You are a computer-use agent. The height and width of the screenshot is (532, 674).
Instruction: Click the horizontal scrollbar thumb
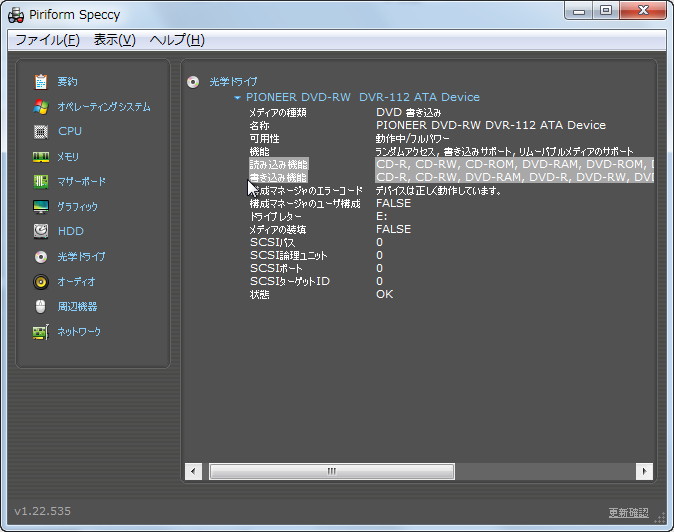[331, 471]
